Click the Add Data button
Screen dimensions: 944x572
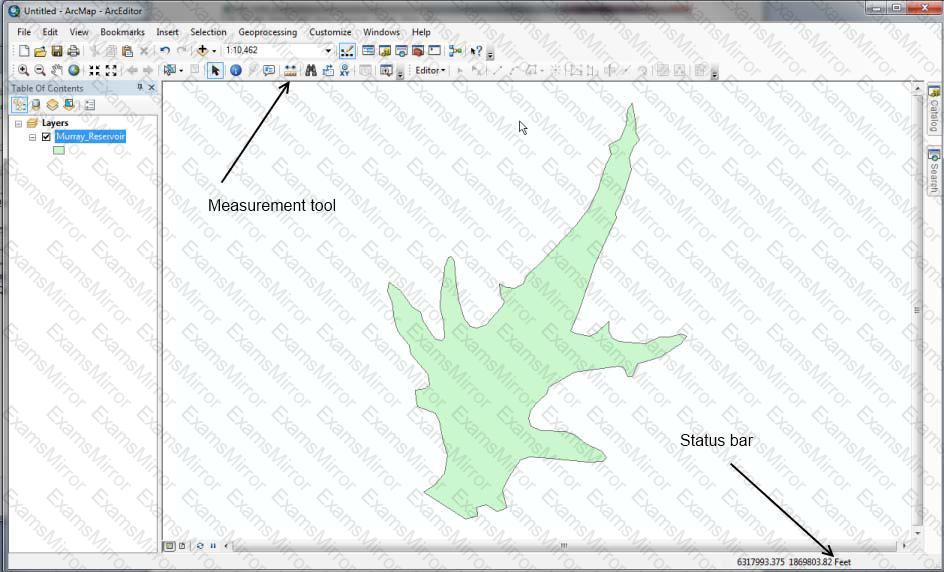tap(204, 51)
